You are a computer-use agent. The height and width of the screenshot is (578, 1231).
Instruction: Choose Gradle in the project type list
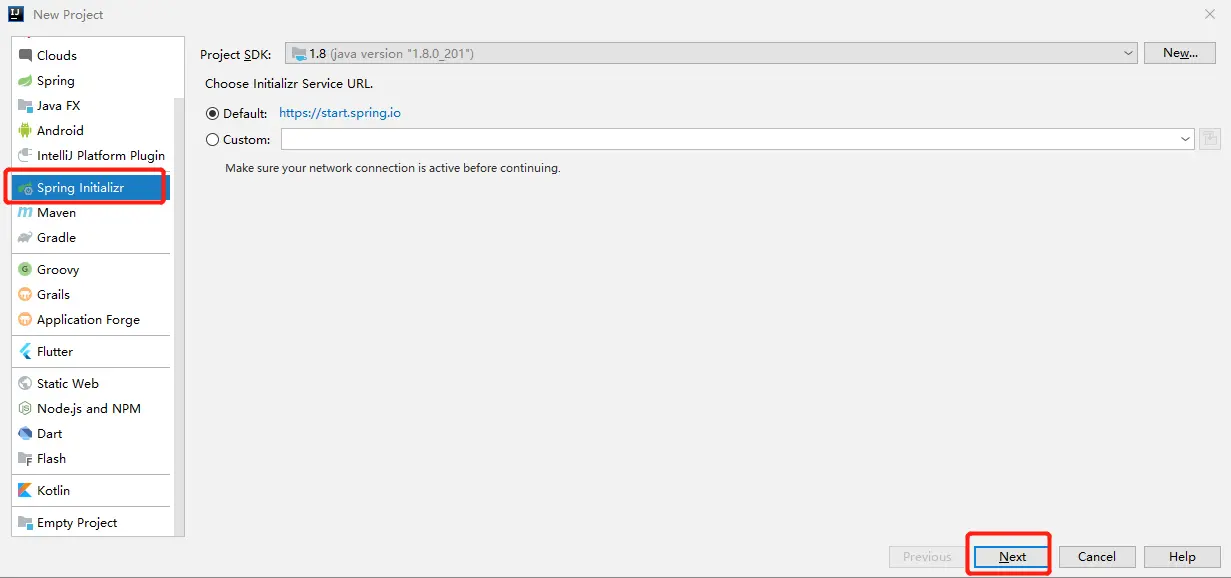[91, 237]
